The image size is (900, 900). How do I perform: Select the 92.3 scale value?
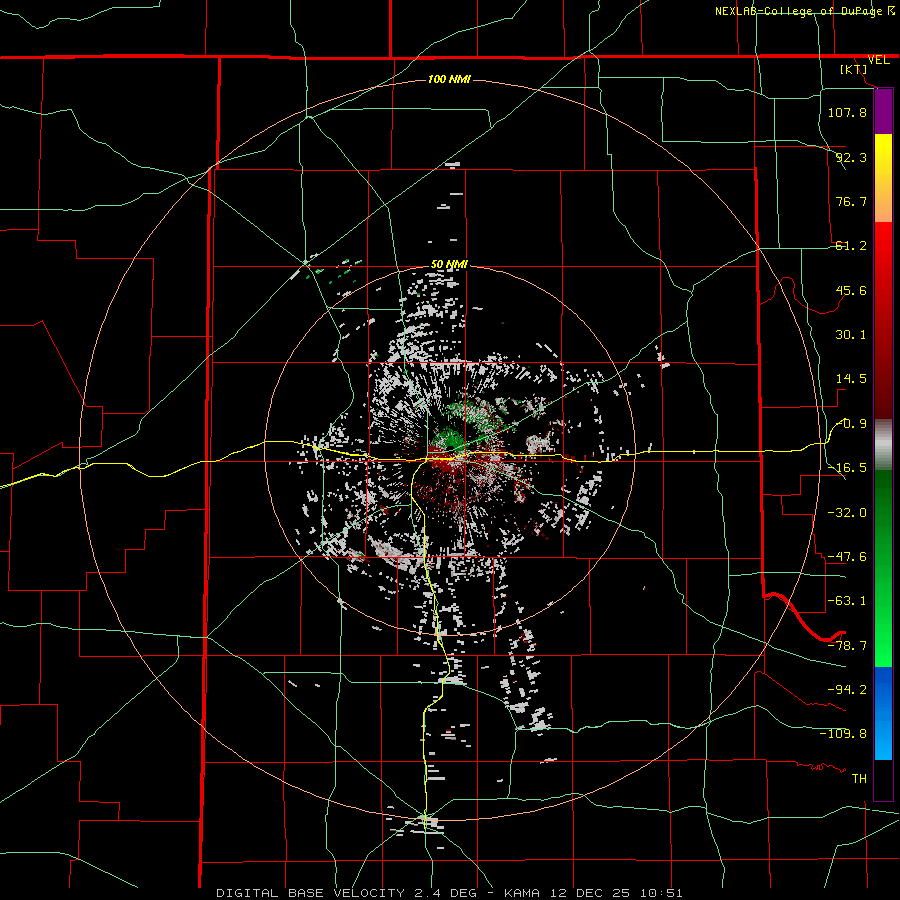point(851,157)
